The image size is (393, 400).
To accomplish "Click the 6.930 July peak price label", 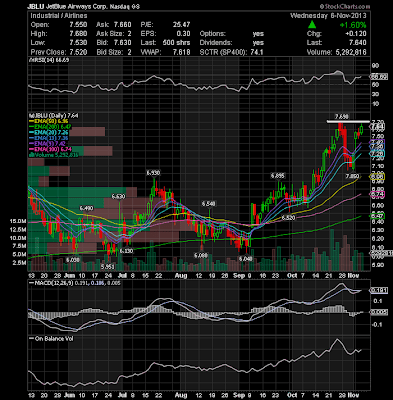I will pos(153,173).
